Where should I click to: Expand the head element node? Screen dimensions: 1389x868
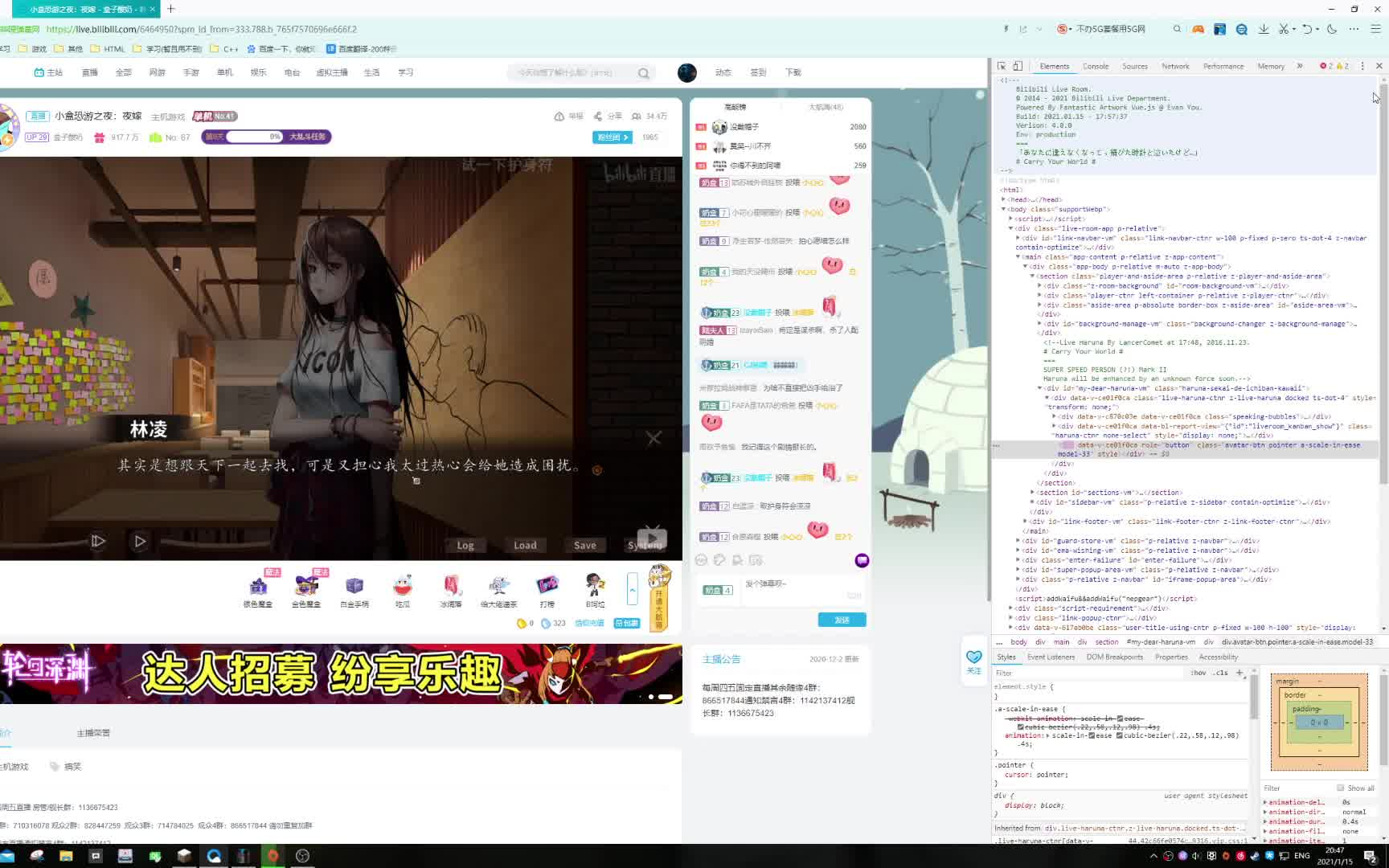[1003, 199]
